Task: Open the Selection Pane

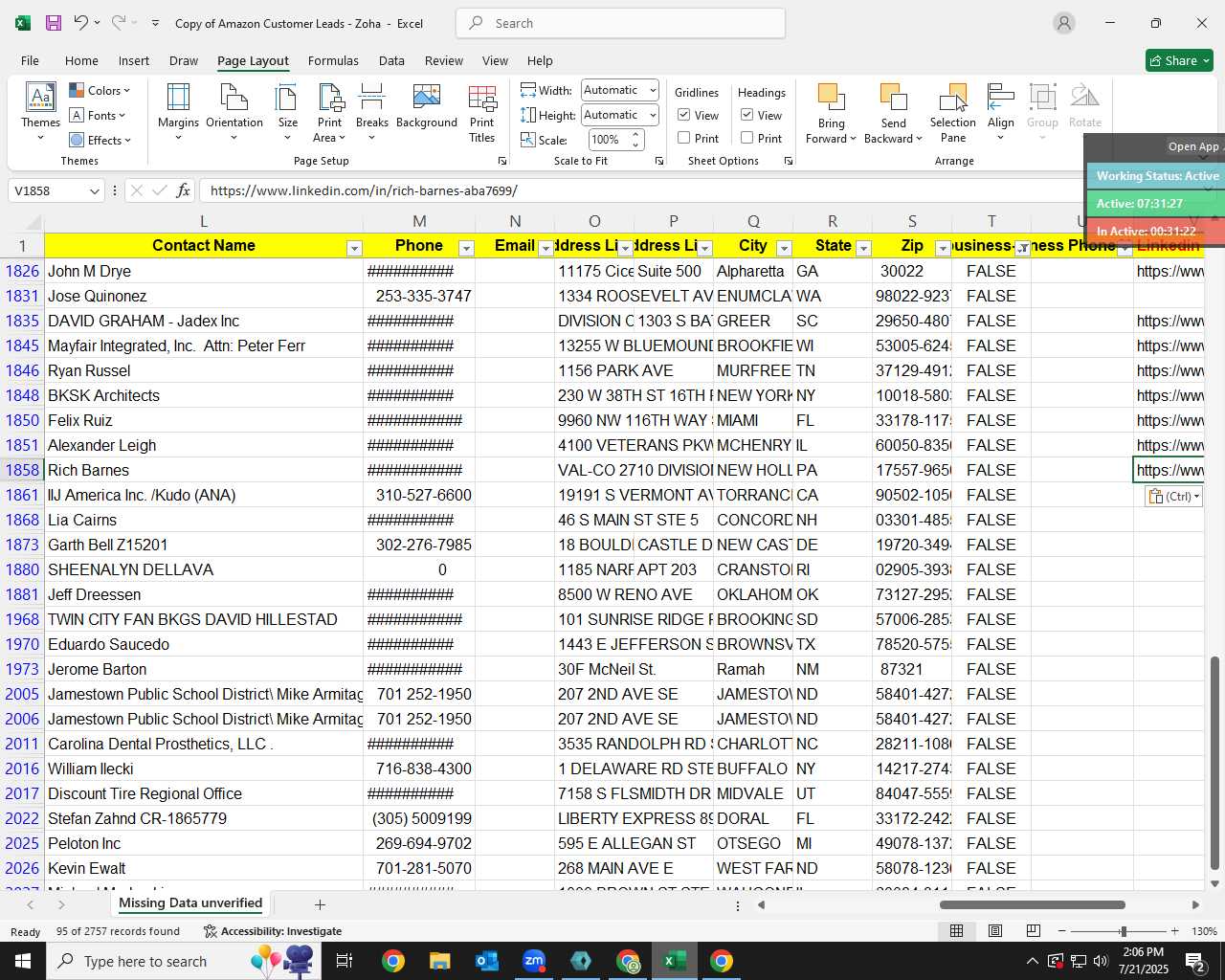Action: point(953,113)
